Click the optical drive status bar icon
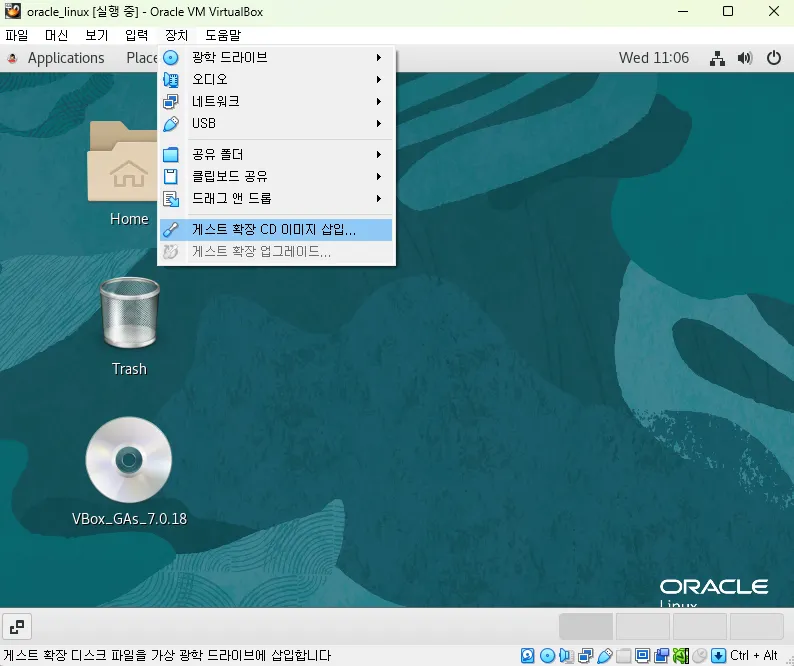The height and width of the screenshot is (666, 794). [x=547, y=656]
